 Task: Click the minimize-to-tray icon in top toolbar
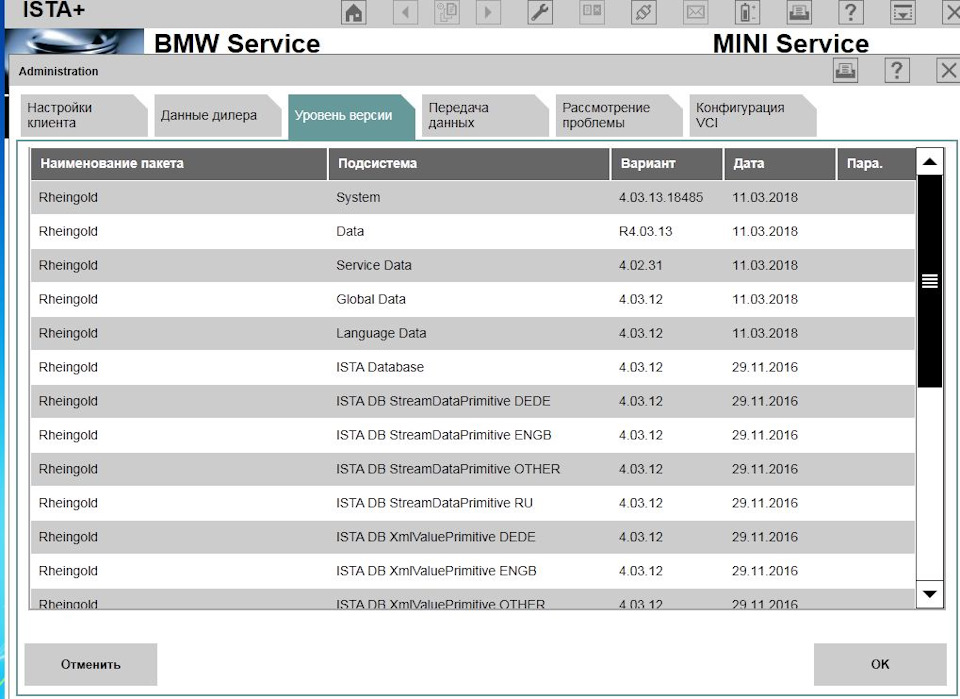coord(902,13)
